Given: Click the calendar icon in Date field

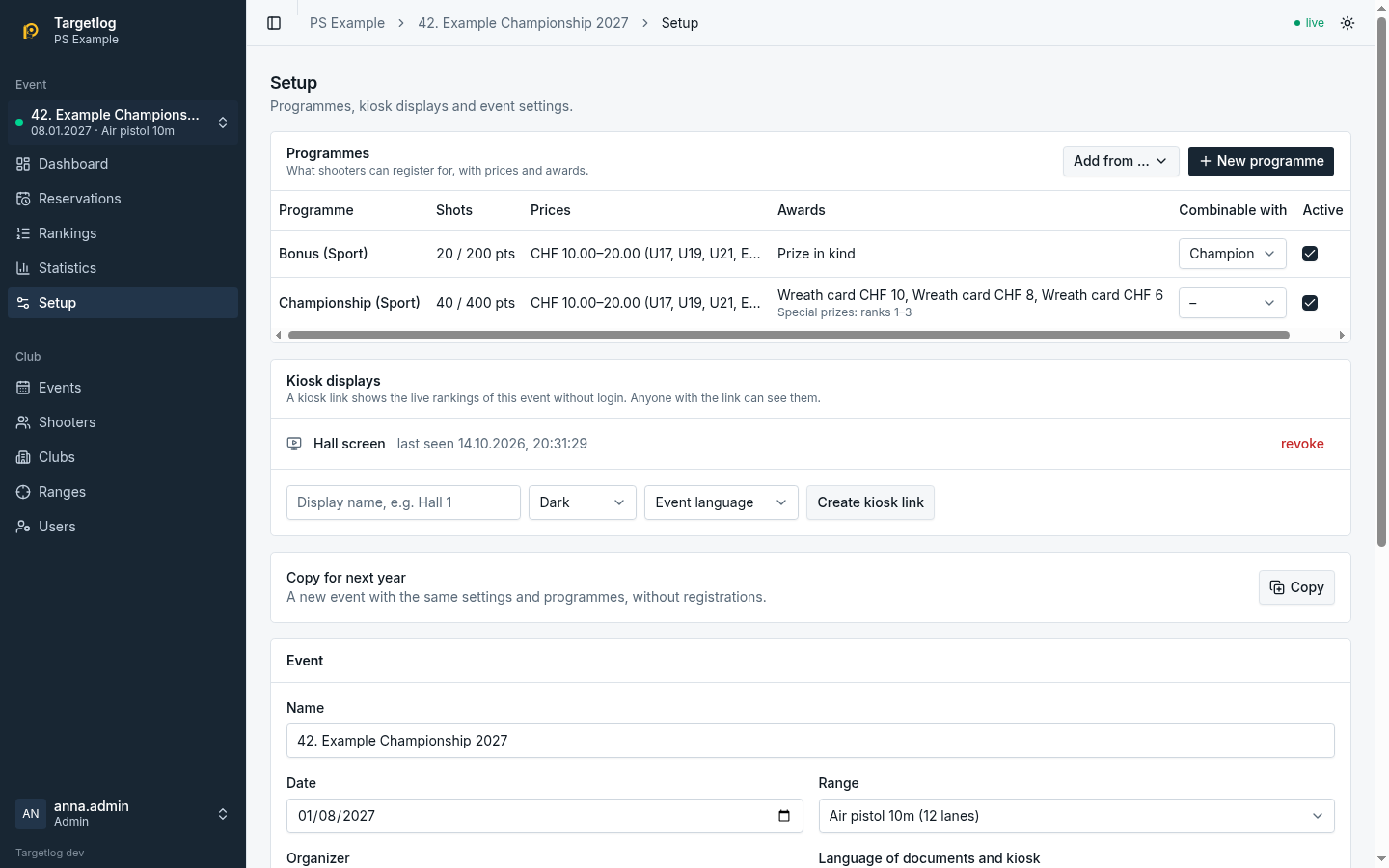Looking at the screenshot, I should click(784, 816).
